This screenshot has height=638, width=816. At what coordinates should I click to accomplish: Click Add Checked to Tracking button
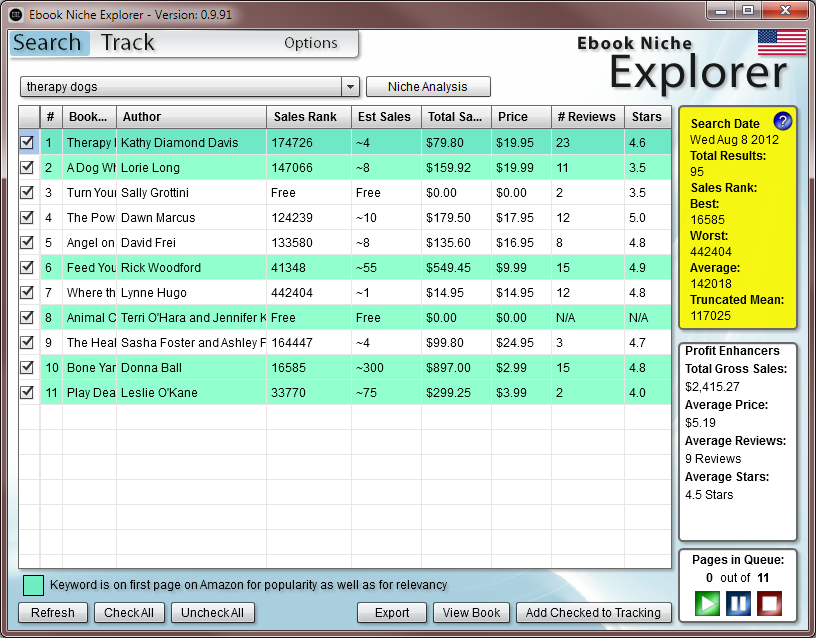593,613
